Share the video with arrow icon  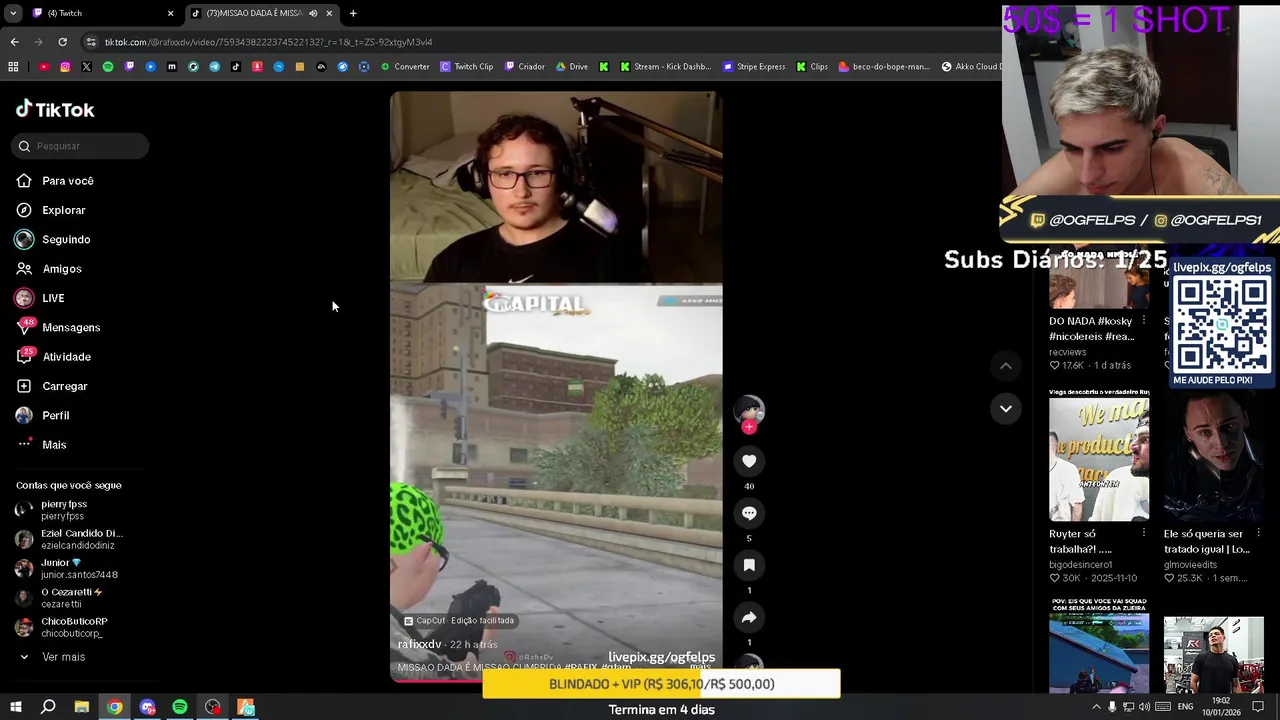tap(749, 617)
